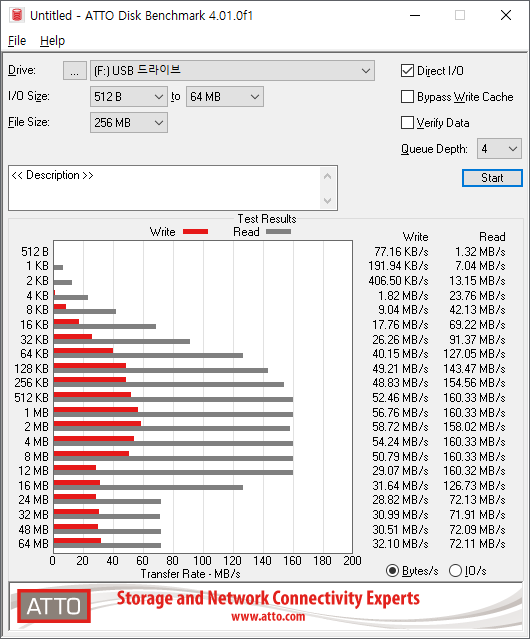The width and height of the screenshot is (530, 639).
Task: Click the 58.72 MB/s write value
Action: tap(400, 427)
